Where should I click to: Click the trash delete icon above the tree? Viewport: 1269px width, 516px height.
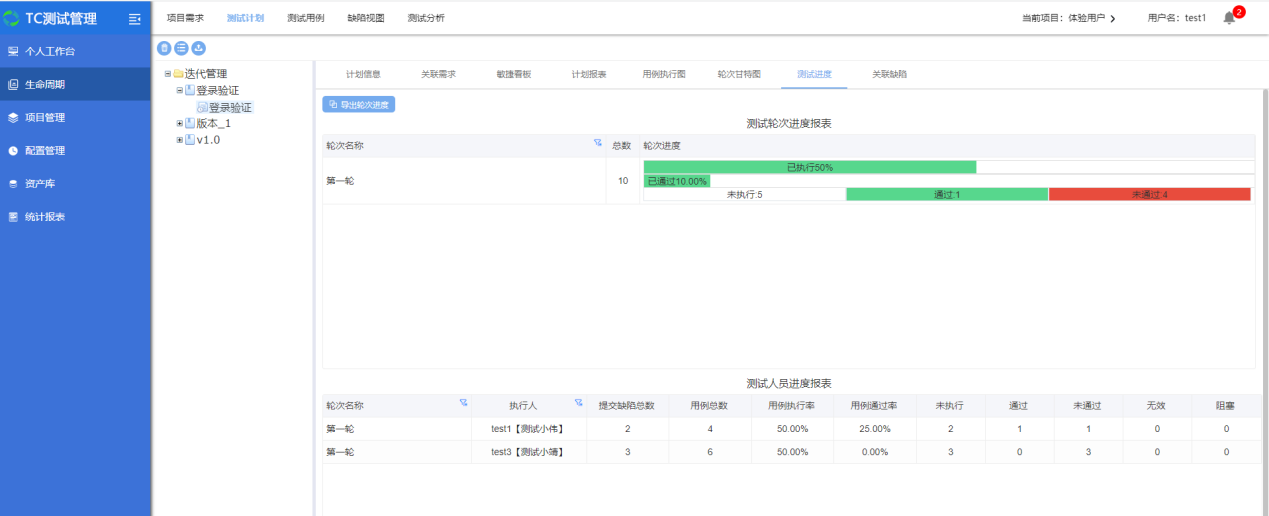(164, 48)
